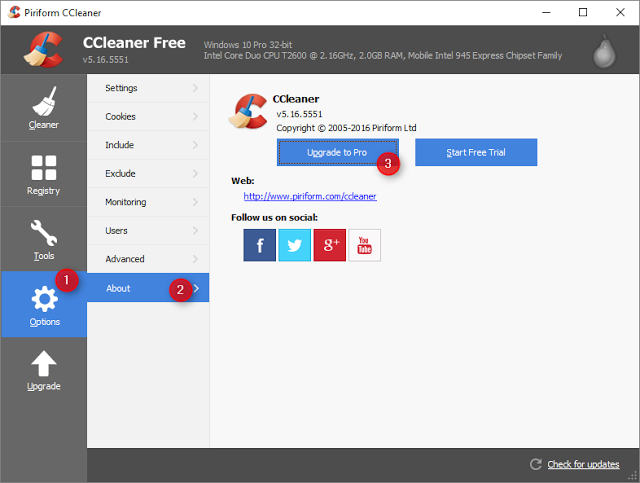Click the CCleaner logo in About pane

click(x=248, y=111)
